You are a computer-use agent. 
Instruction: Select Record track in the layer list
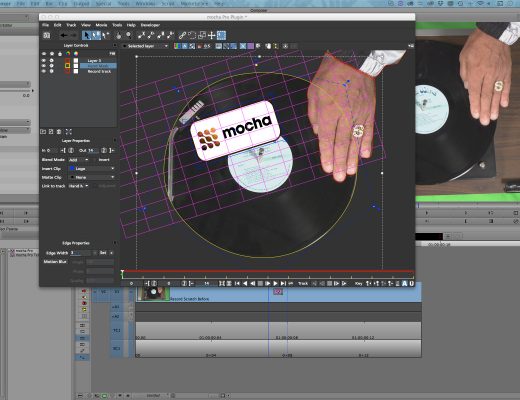pos(99,71)
